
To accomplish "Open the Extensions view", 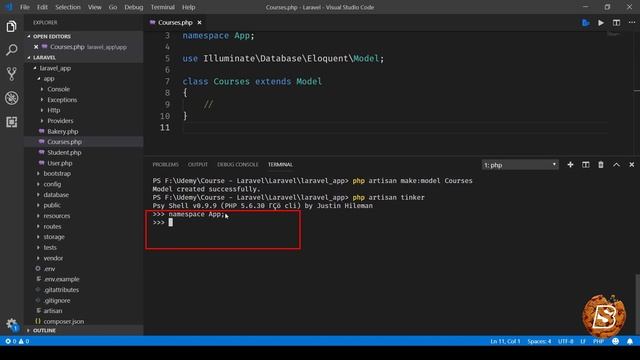I will [11, 122].
